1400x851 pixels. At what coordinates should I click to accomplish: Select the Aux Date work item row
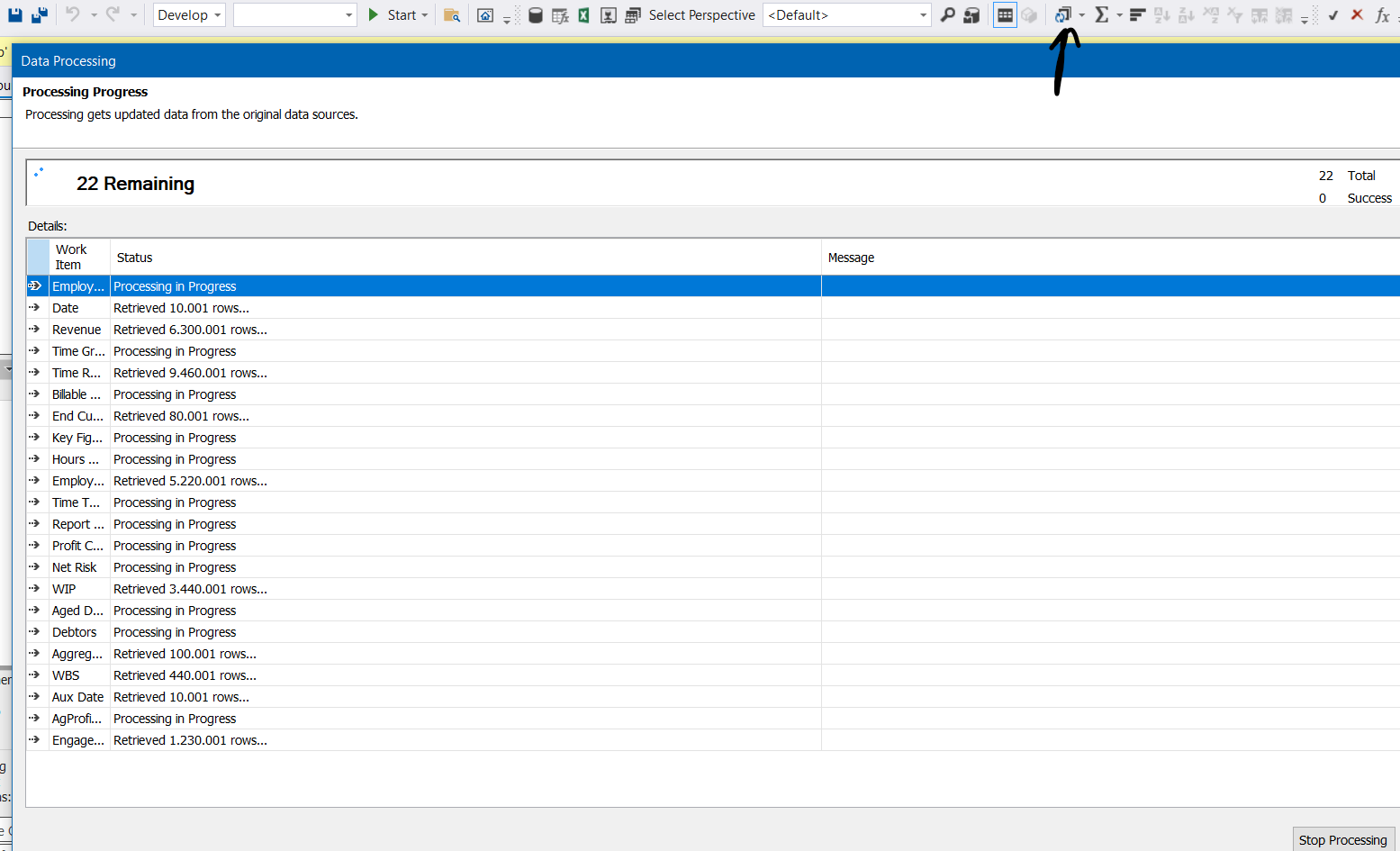click(713, 697)
